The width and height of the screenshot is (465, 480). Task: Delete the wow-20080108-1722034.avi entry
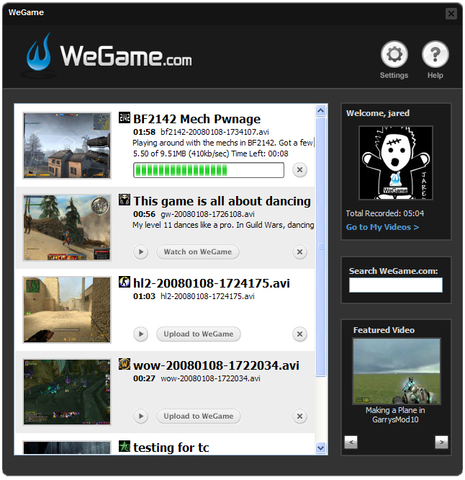tap(300, 416)
